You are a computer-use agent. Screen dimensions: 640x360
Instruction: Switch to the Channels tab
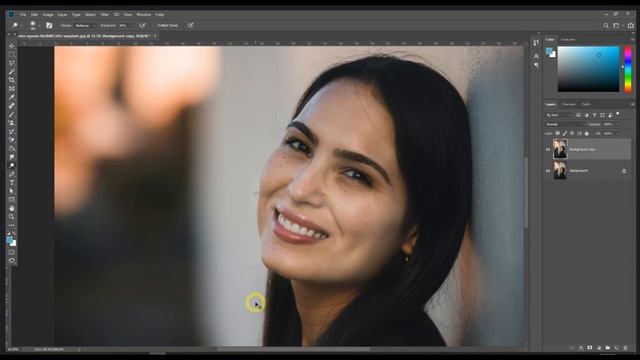[568, 104]
